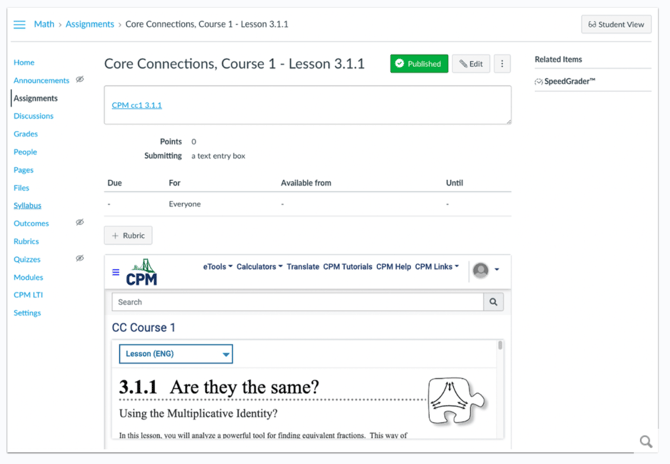Open CPM Help link
670x464 pixels.
tap(394, 267)
